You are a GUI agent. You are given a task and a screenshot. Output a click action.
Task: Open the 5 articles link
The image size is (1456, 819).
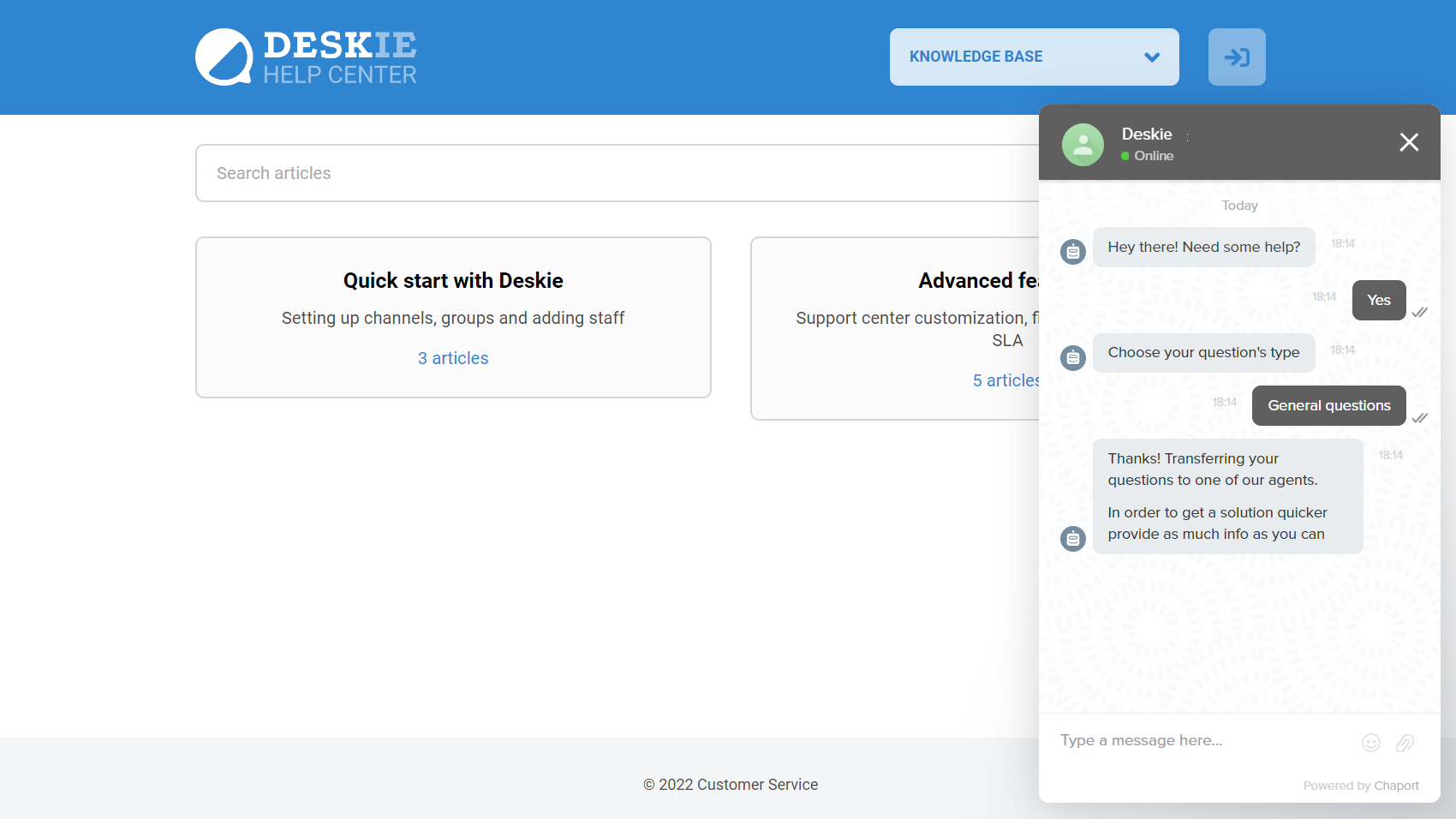(1006, 380)
